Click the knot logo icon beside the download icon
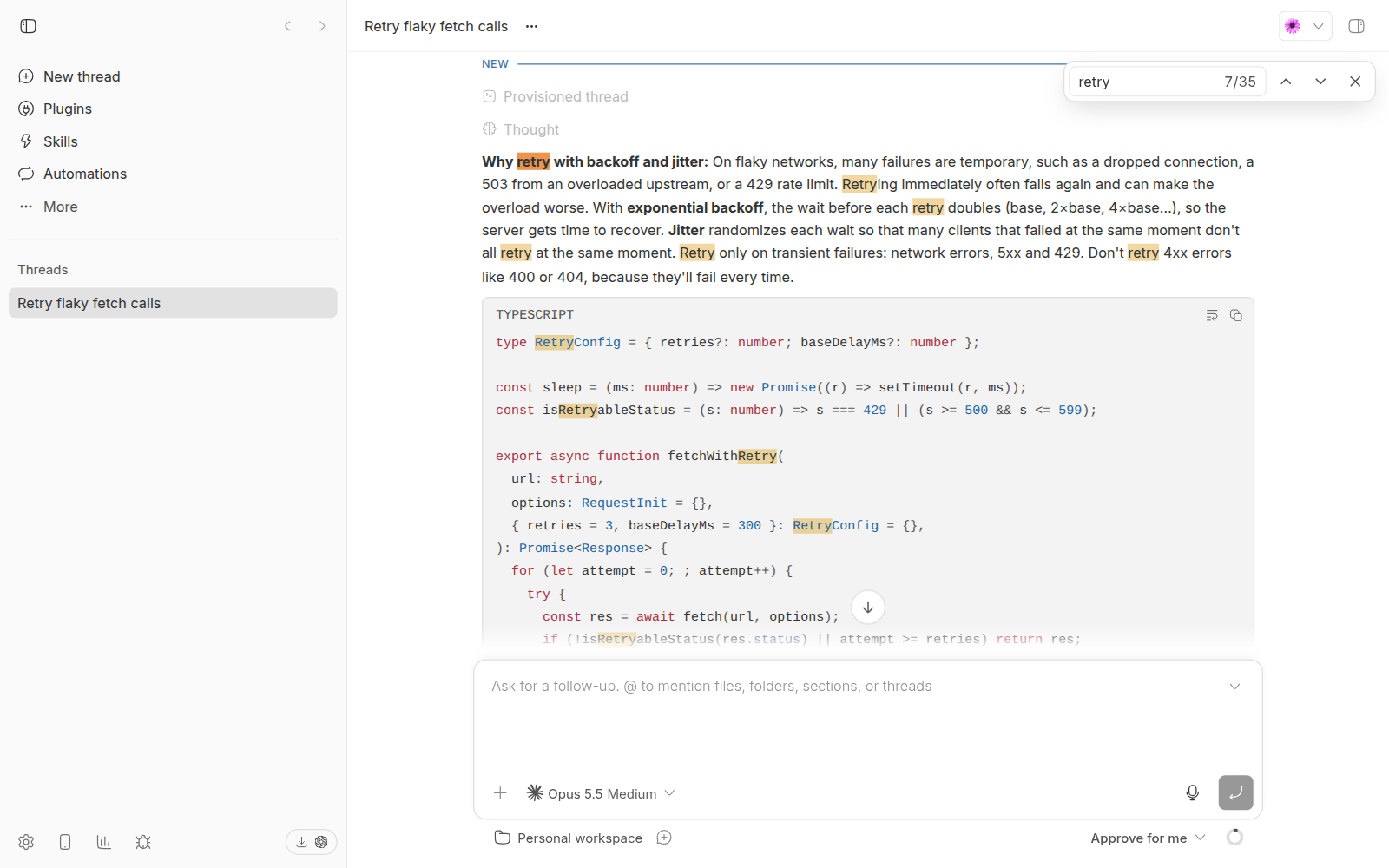This screenshot has width=1389, height=868. coord(321,842)
